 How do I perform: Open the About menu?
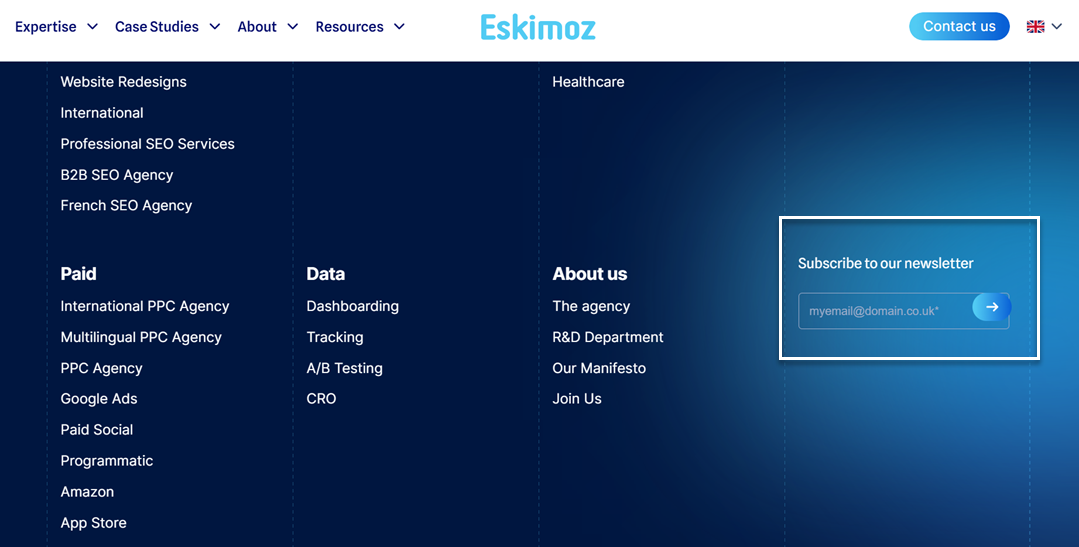tap(257, 27)
